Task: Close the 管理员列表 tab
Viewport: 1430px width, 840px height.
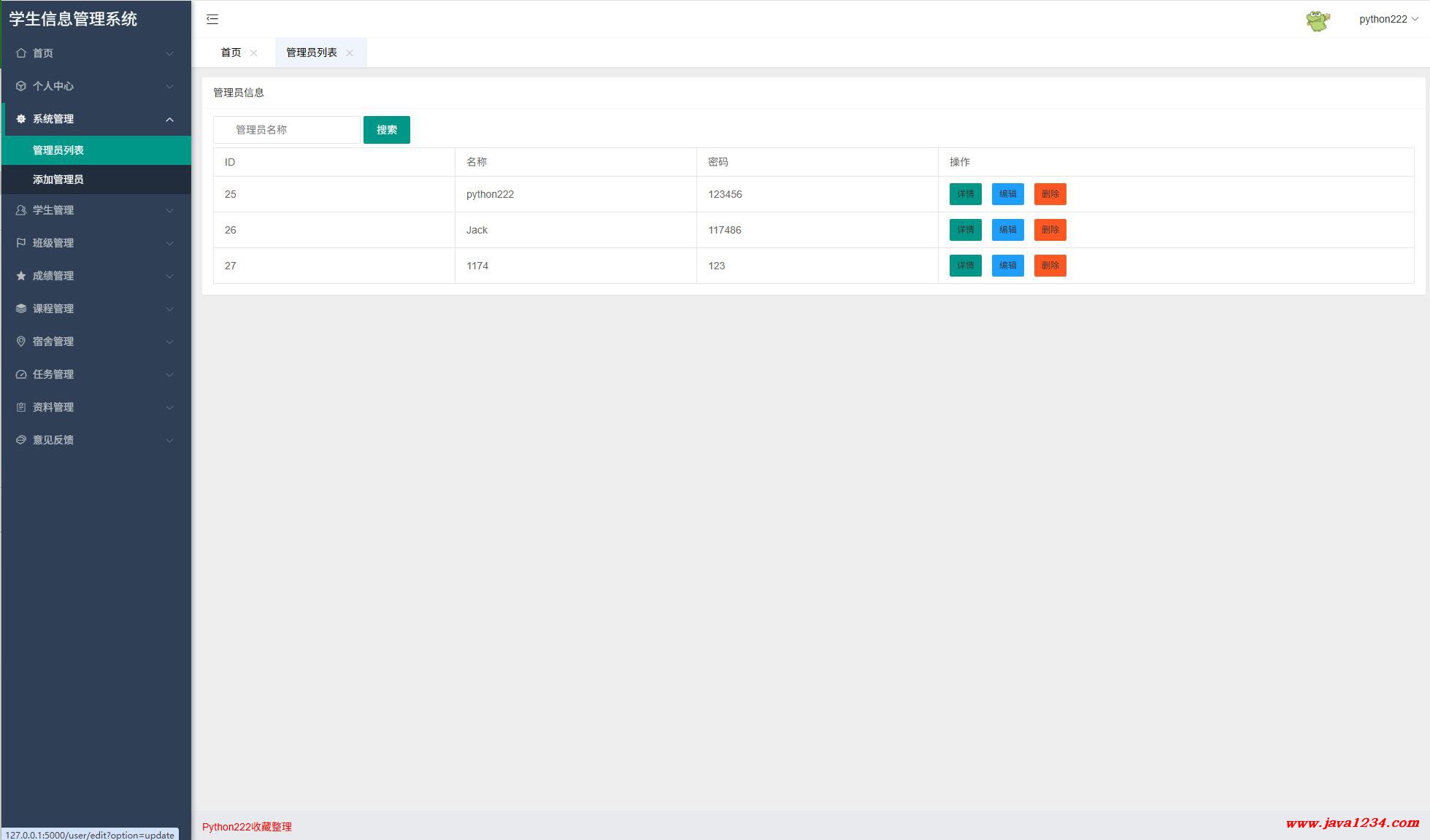Action: pos(350,53)
